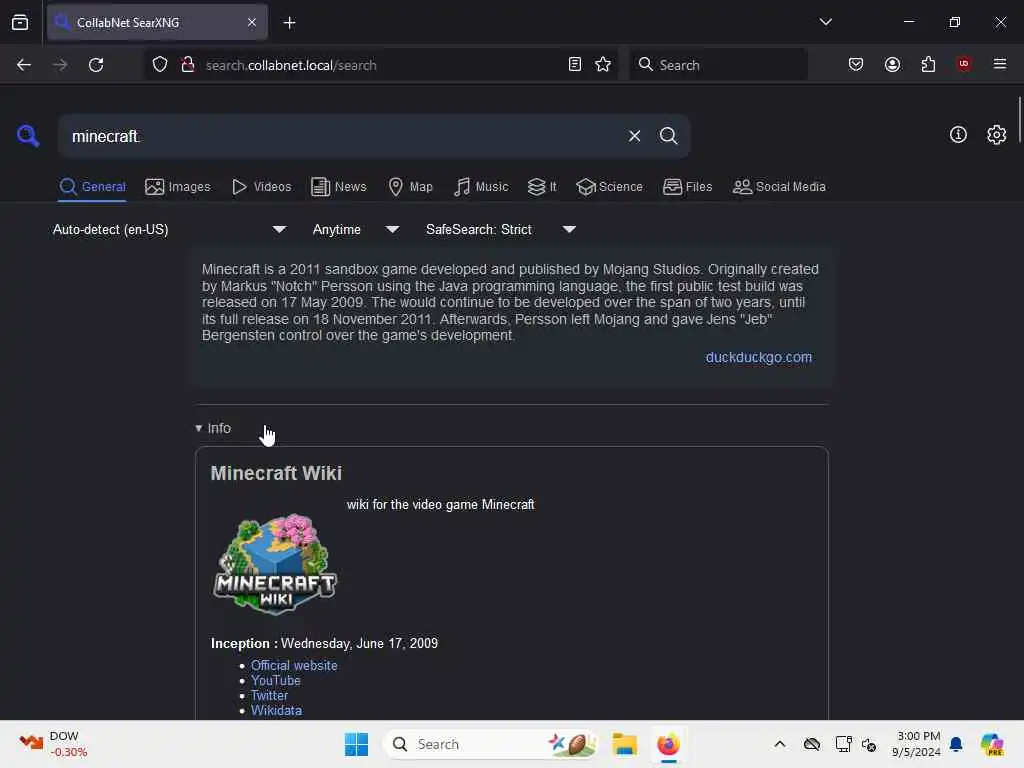List all tabs with the chevron button
The height and width of the screenshot is (768, 1024).
[x=825, y=22]
